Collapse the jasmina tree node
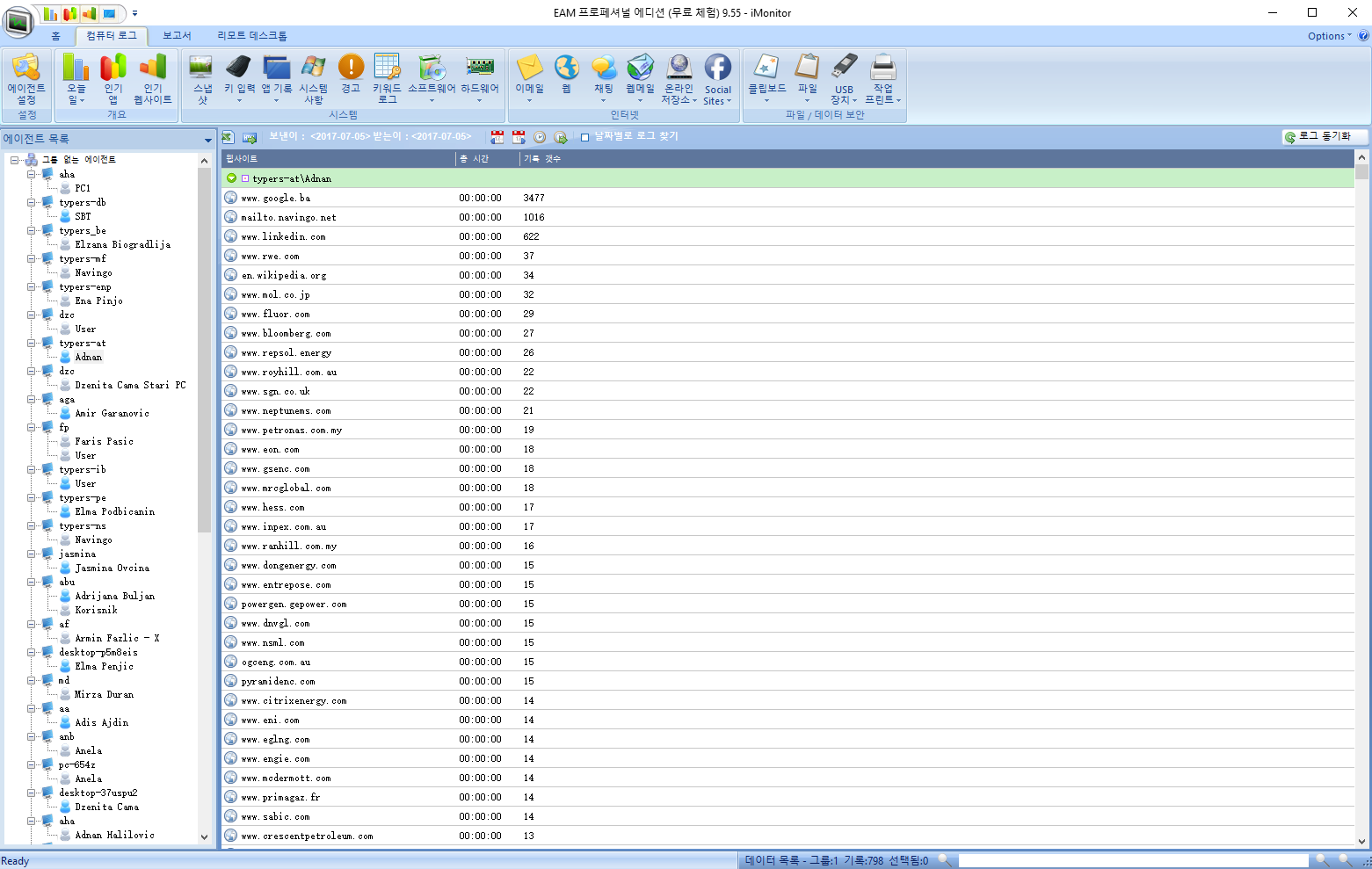 [x=32, y=554]
